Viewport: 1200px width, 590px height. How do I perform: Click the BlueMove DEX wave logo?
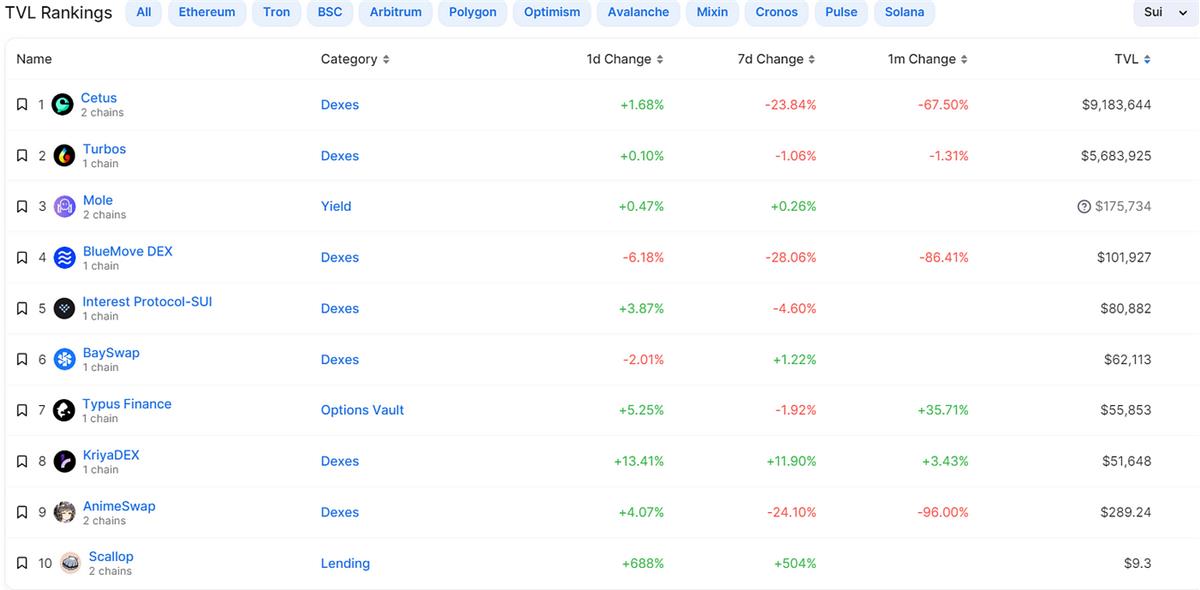point(64,257)
